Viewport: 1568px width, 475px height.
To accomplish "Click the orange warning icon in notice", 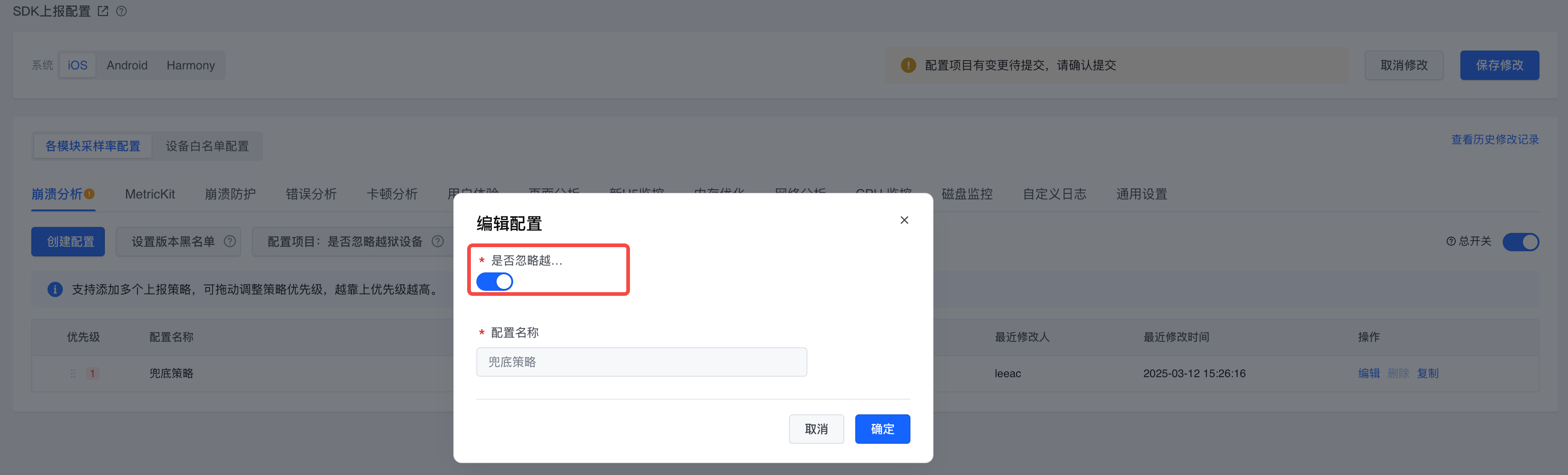I will click(908, 65).
